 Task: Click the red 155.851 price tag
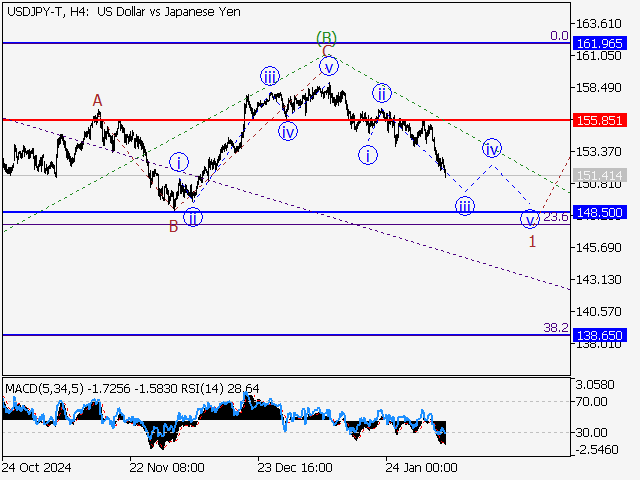(600, 120)
